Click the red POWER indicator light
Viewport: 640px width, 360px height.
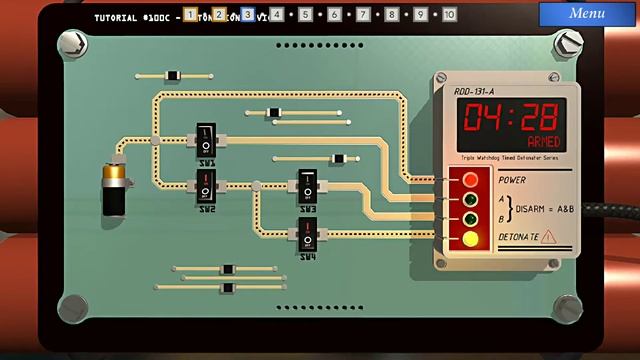470,180
